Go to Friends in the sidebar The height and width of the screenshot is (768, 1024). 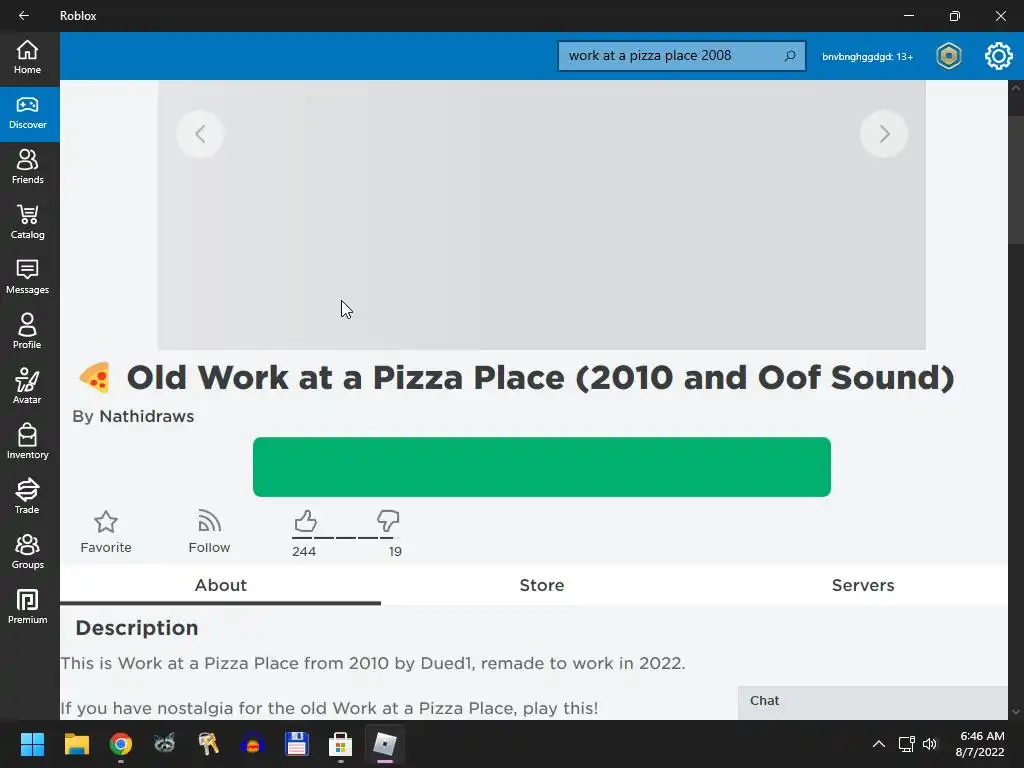pyautogui.click(x=27, y=167)
